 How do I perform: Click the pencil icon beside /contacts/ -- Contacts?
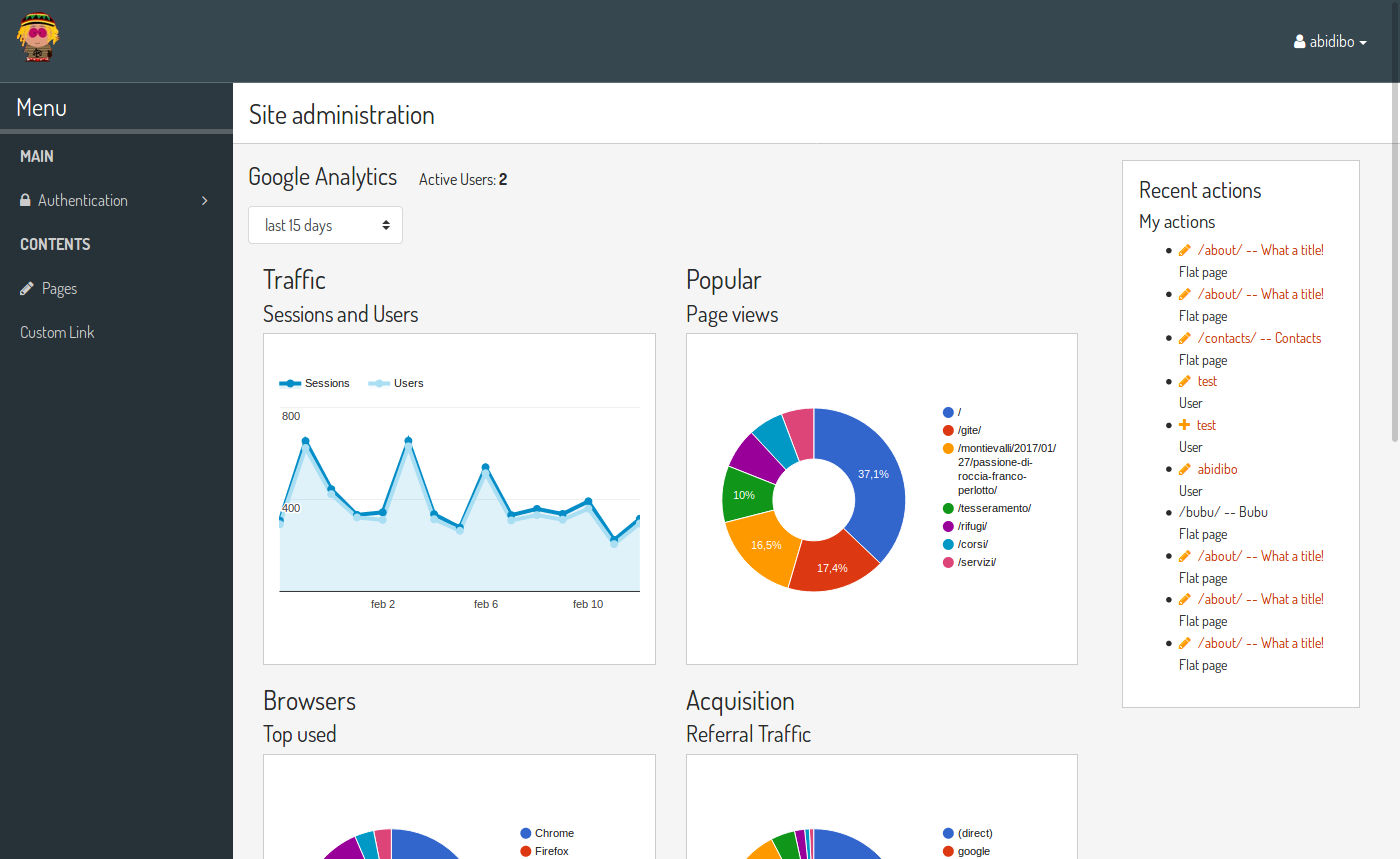(x=1185, y=338)
